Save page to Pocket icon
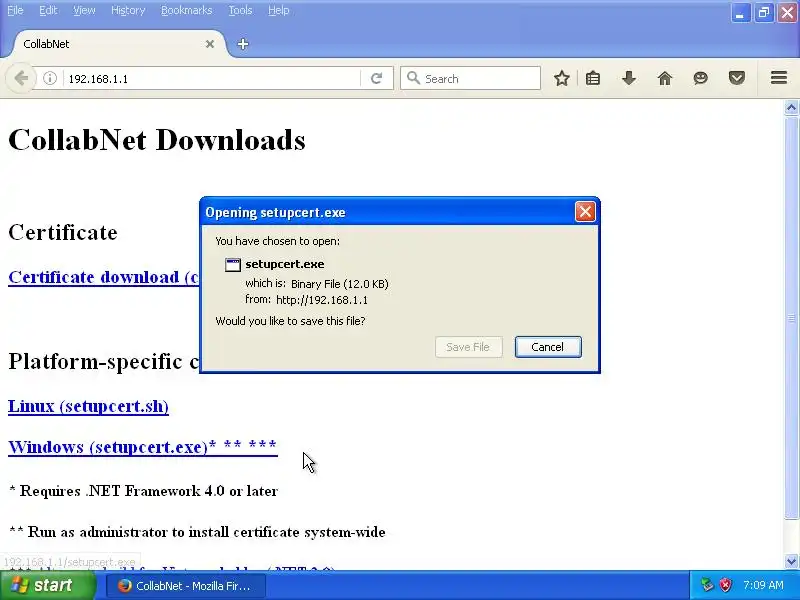800x600 pixels. (737, 78)
